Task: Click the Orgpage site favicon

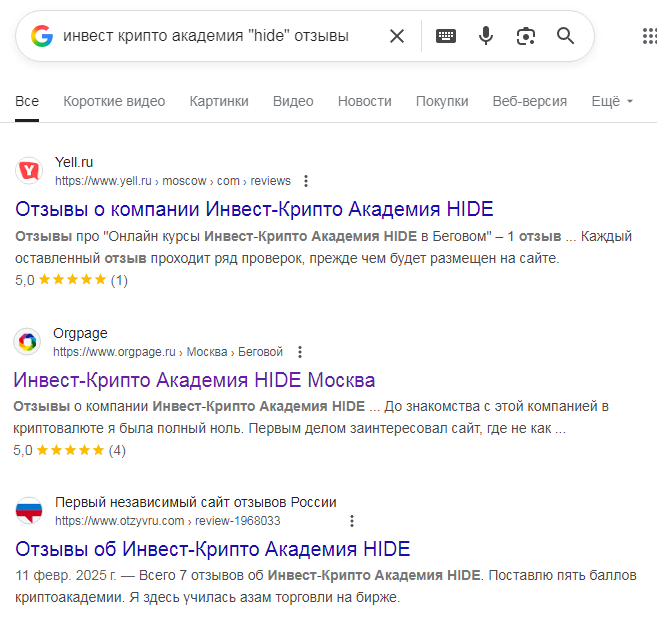Action: click(x=28, y=342)
